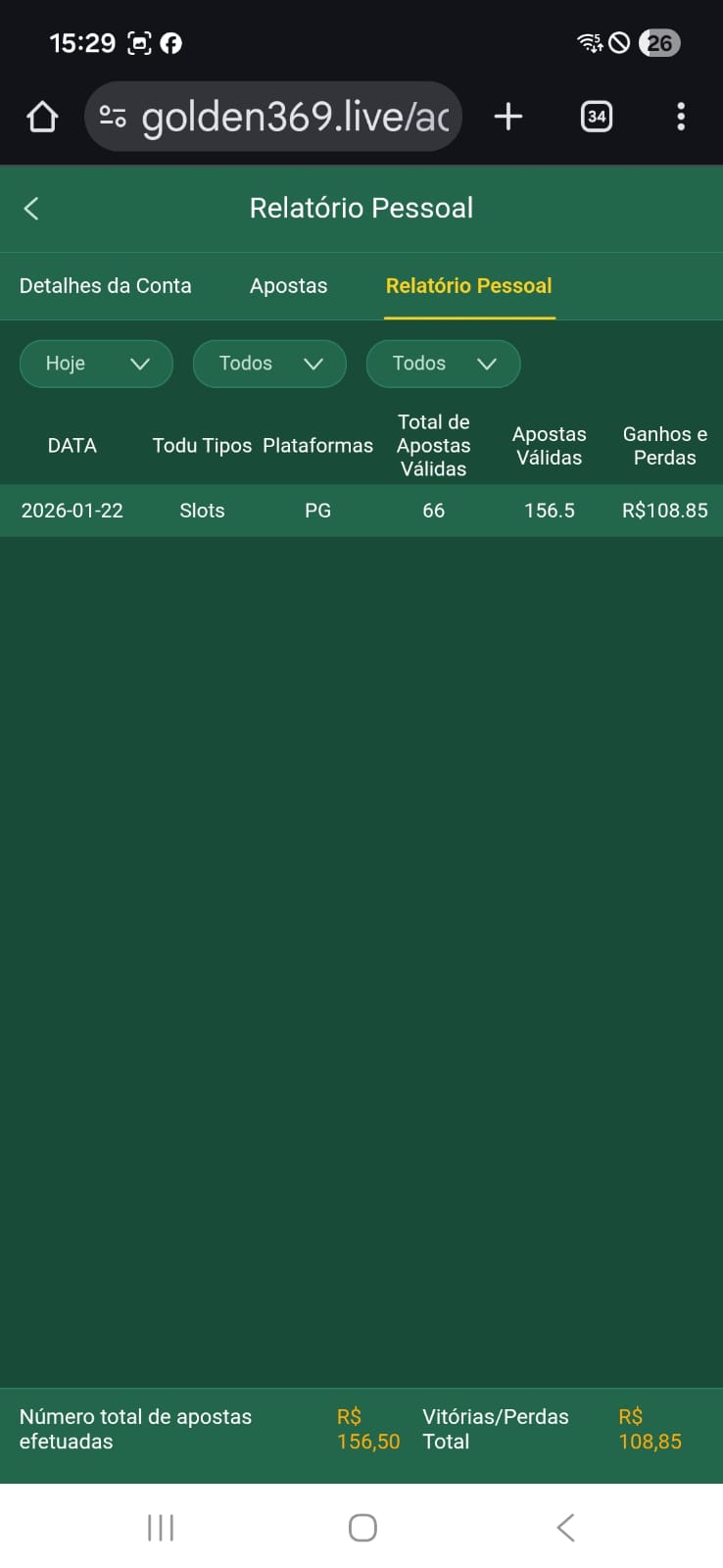Open the rightmost Todos filter dropdown
The image size is (723, 1568).
tap(443, 364)
